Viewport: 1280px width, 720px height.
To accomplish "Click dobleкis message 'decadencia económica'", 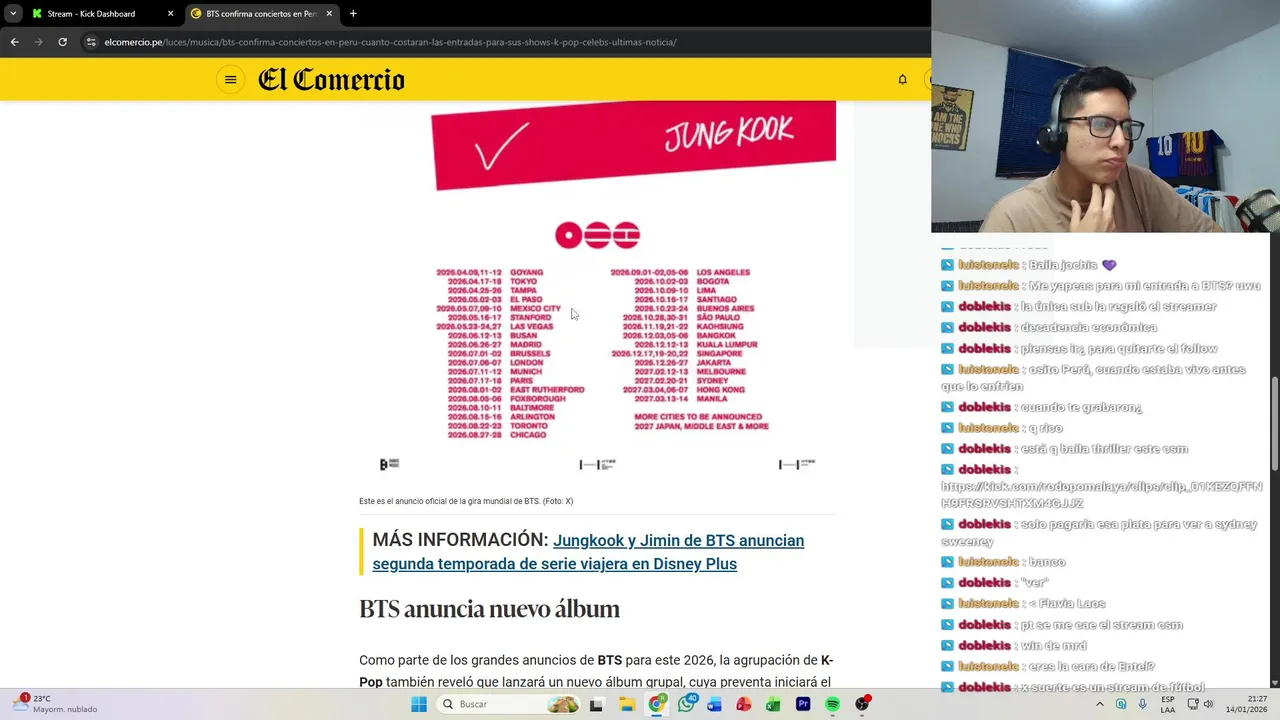I will coord(1088,327).
